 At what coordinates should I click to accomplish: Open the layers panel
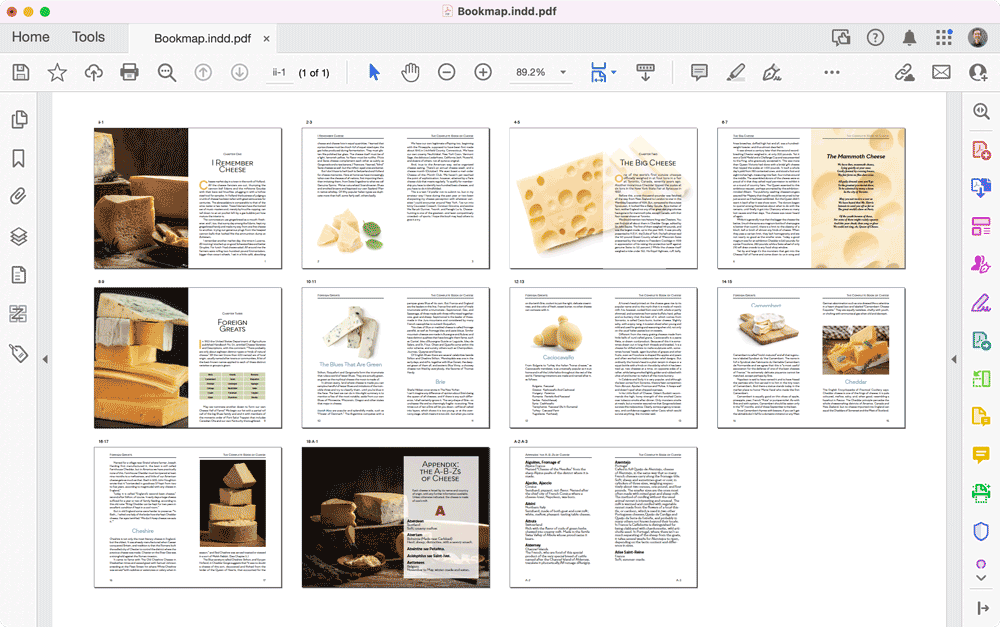[x=18, y=236]
